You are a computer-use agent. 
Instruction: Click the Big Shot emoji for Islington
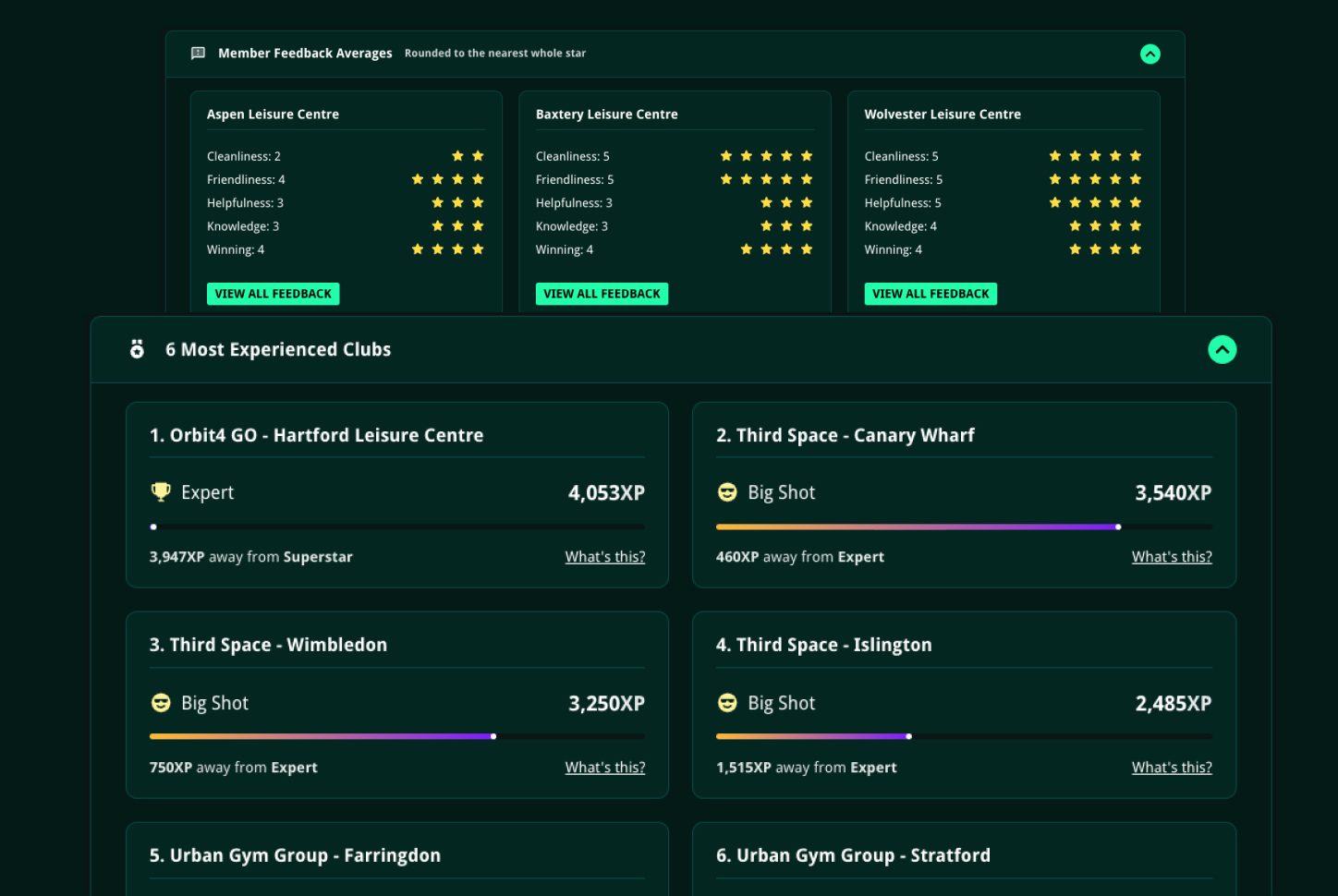click(x=727, y=703)
